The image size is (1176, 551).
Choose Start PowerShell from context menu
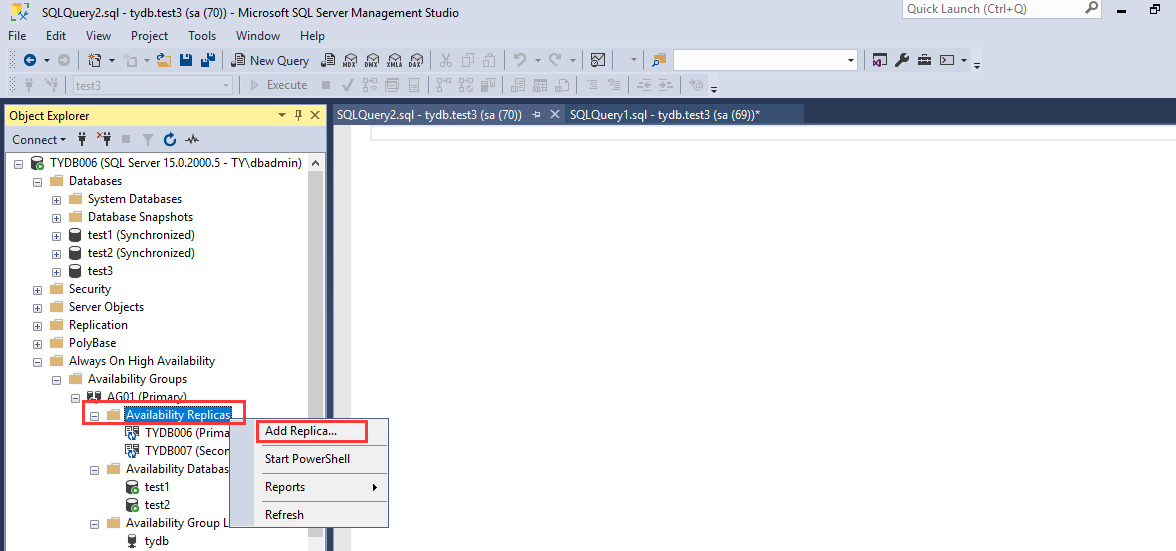coord(310,458)
